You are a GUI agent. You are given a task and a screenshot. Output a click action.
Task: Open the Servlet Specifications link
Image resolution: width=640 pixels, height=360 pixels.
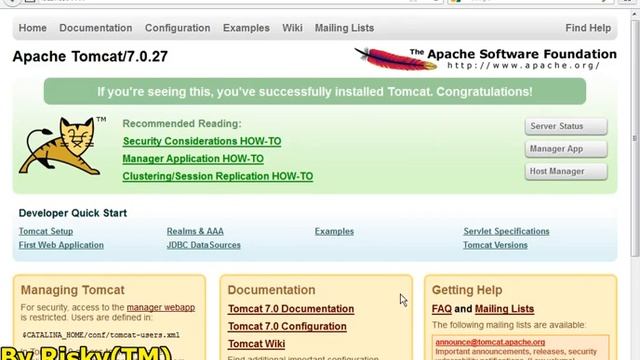tap(506, 231)
